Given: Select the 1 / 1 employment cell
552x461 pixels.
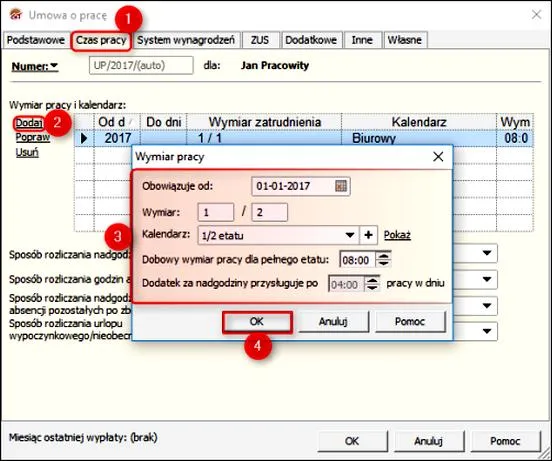Looking at the screenshot, I should tap(264, 138).
